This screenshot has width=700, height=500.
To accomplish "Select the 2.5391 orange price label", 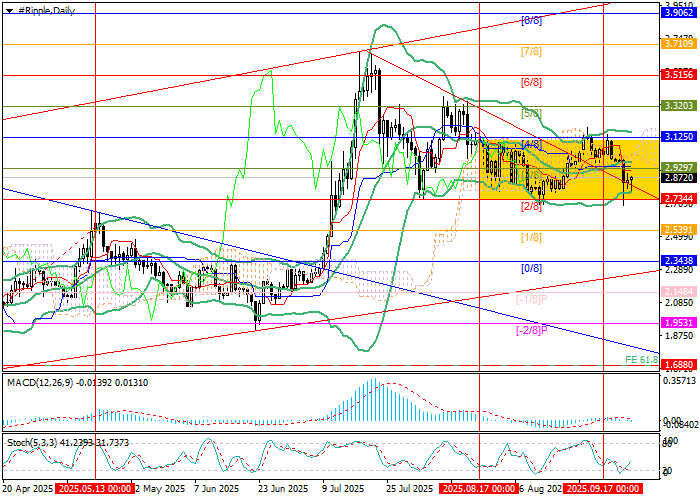I will click(679, 230).
